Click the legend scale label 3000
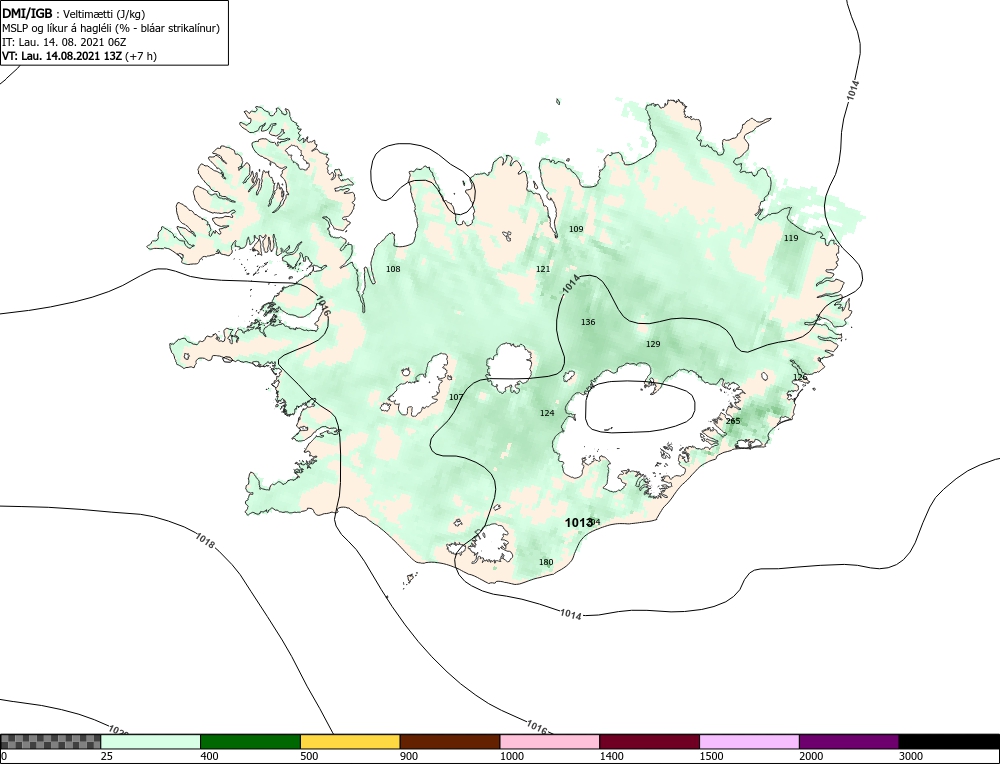This screenshot has width=1000, height=764. coord(911,756)
